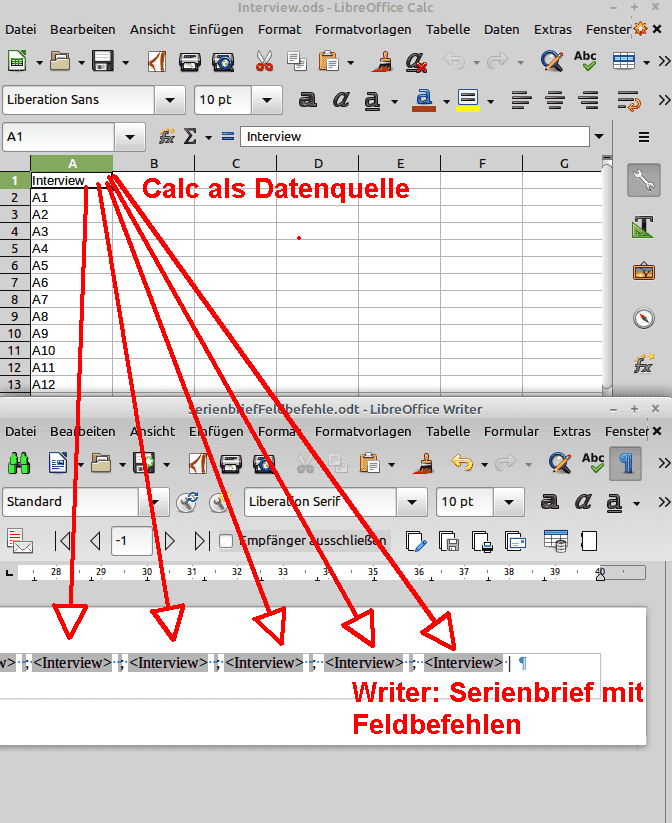Click the scissors cut icon in Calc
Screen dimensions: 672x823
[x=264, y=61]
